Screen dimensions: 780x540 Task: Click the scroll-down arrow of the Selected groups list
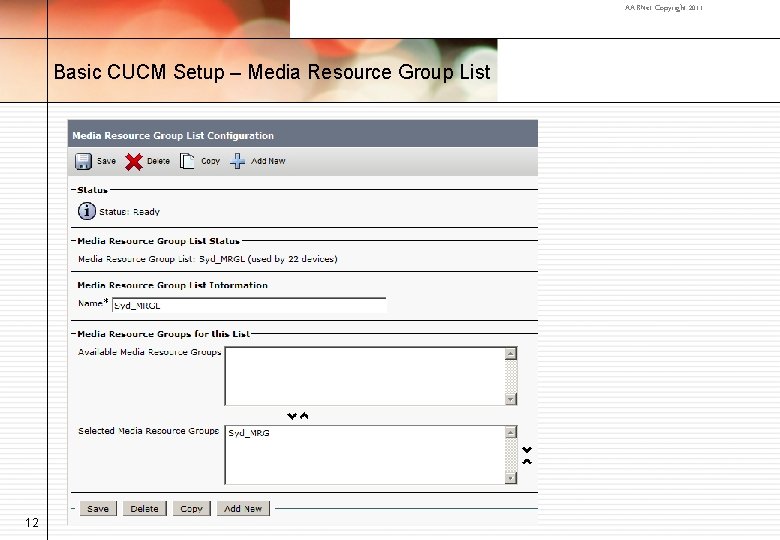pyautogui.click(x=511, y=478)
